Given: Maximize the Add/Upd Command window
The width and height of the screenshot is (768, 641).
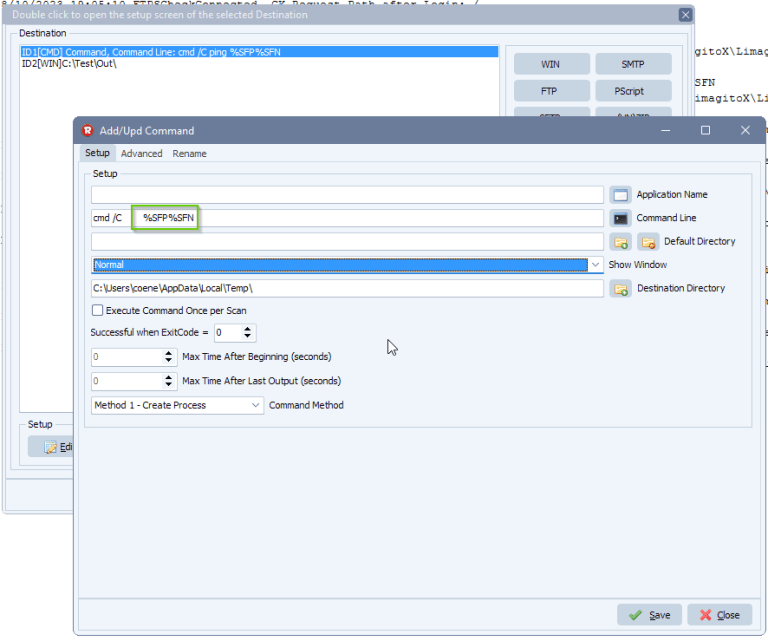Looking at the screenshot, I should click(705, 130).
